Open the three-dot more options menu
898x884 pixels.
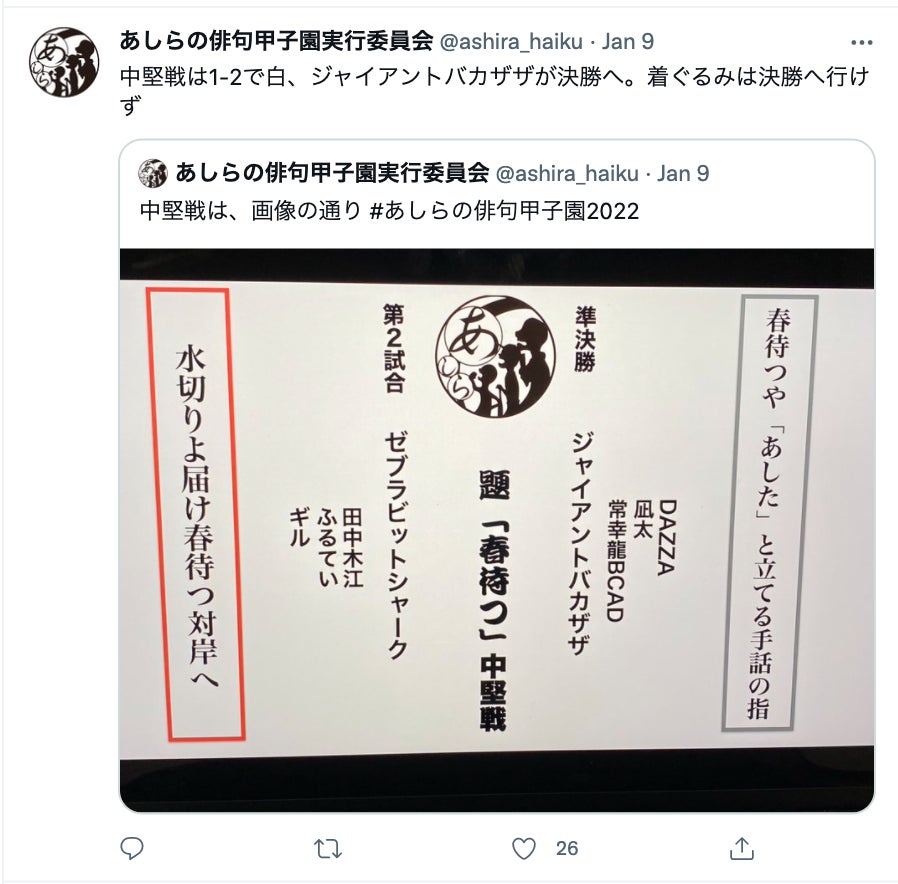861,42
